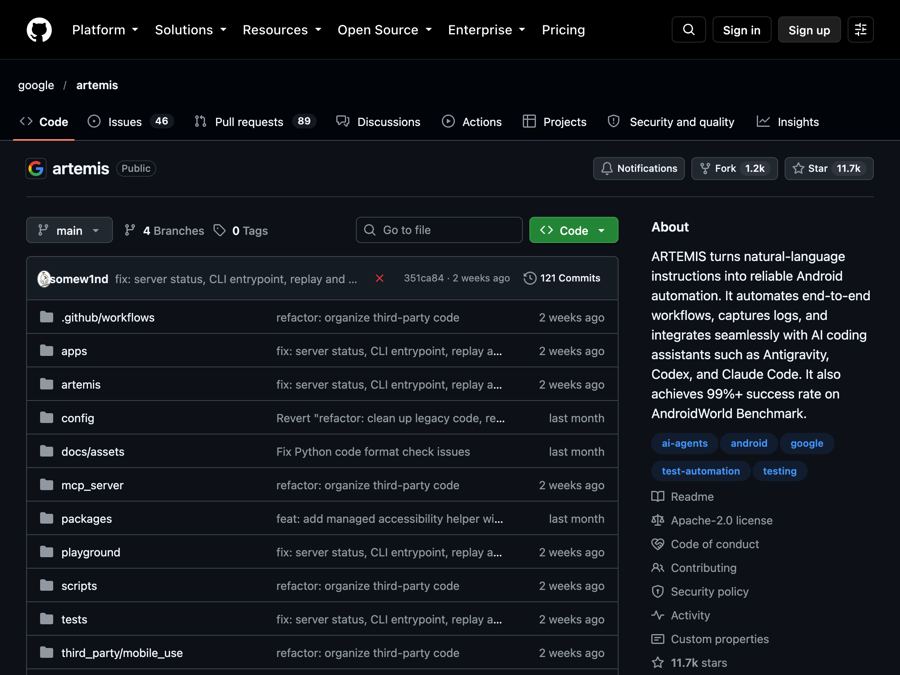Open the main branch selector dropdown
Screen dimensions: 900x675
pyautogui.click(x=69, y=230)
